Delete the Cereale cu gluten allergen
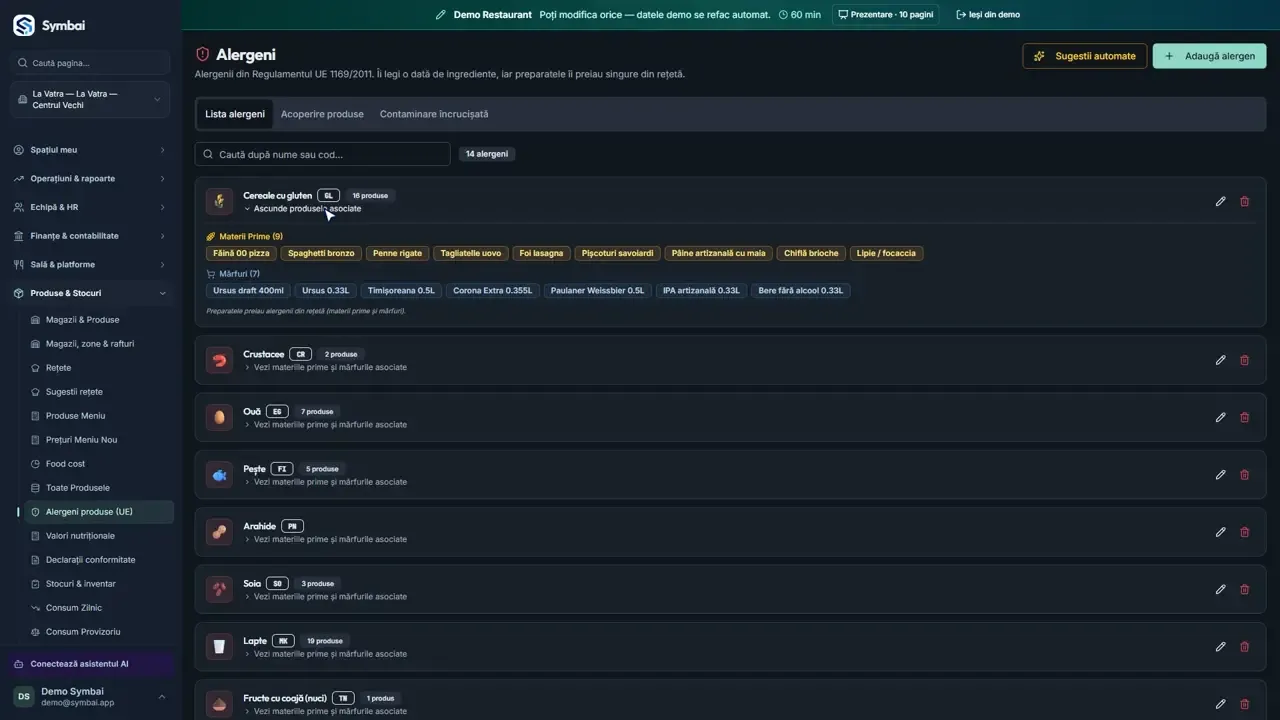The image size is (1280, 720). [1244, 201]
